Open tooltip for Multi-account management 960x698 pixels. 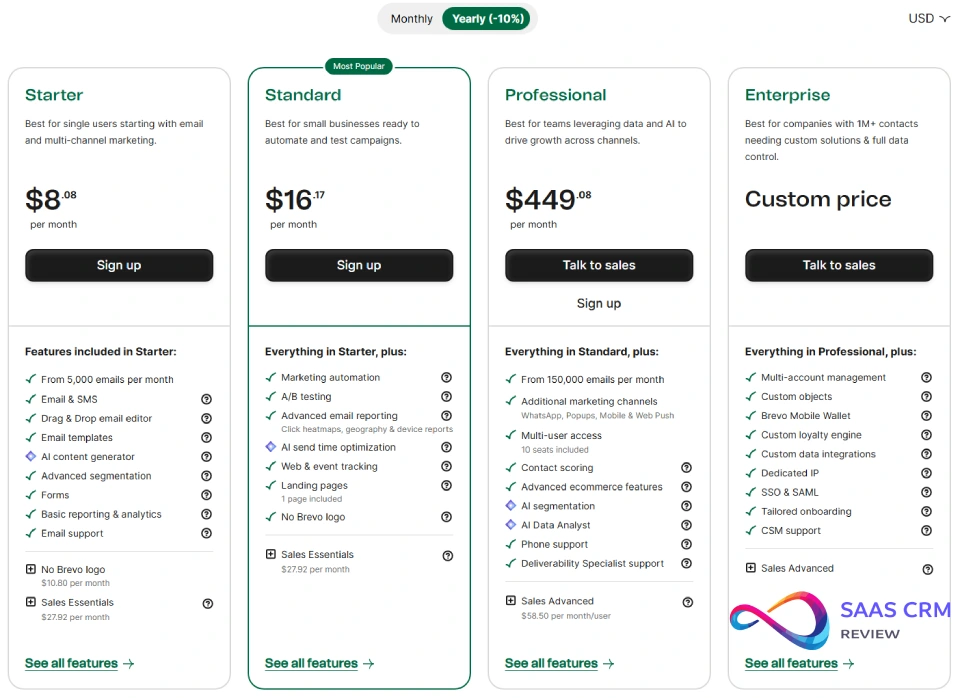pos(927,378)
